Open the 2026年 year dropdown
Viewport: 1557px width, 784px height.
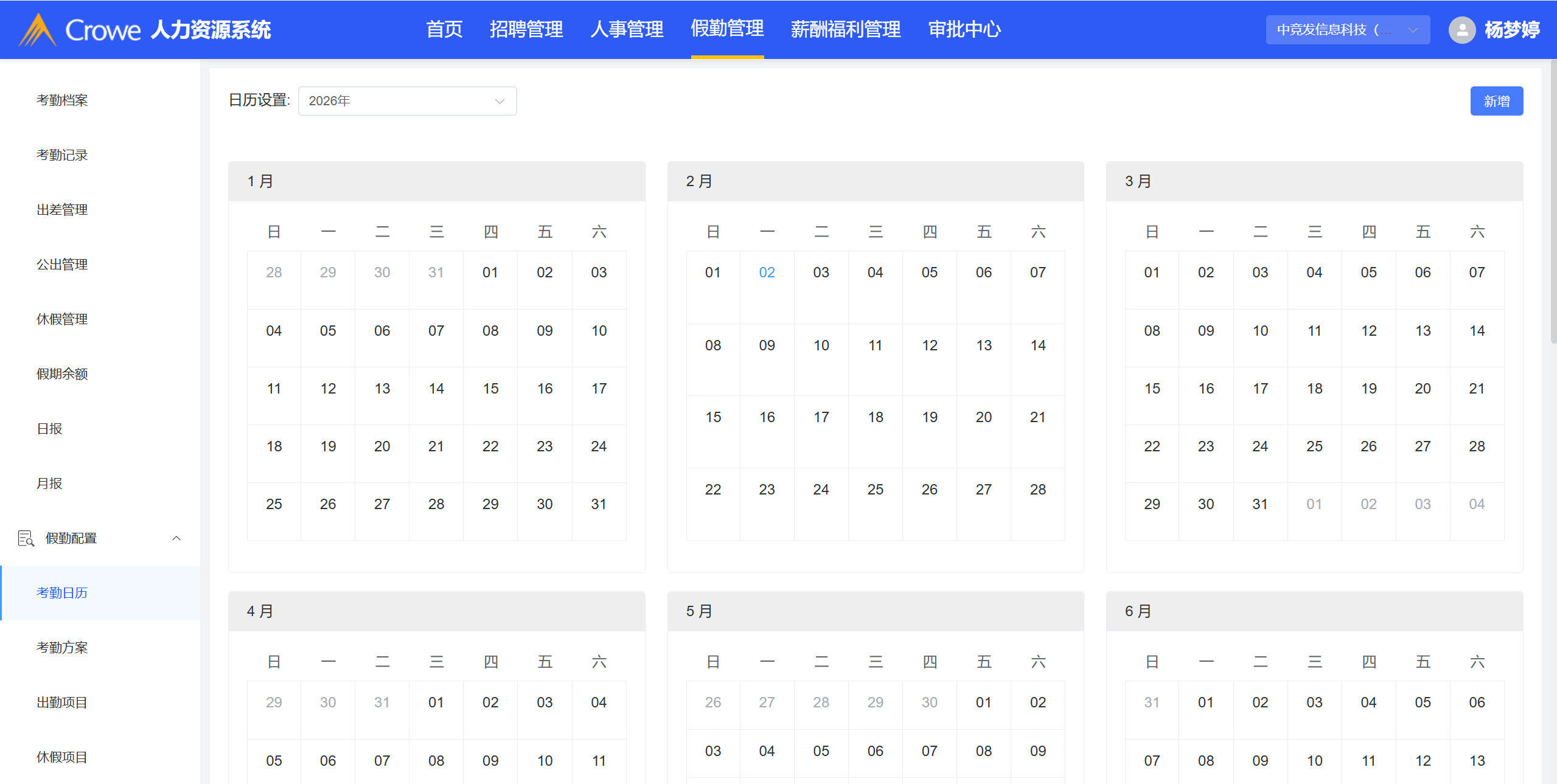point(407,101)
